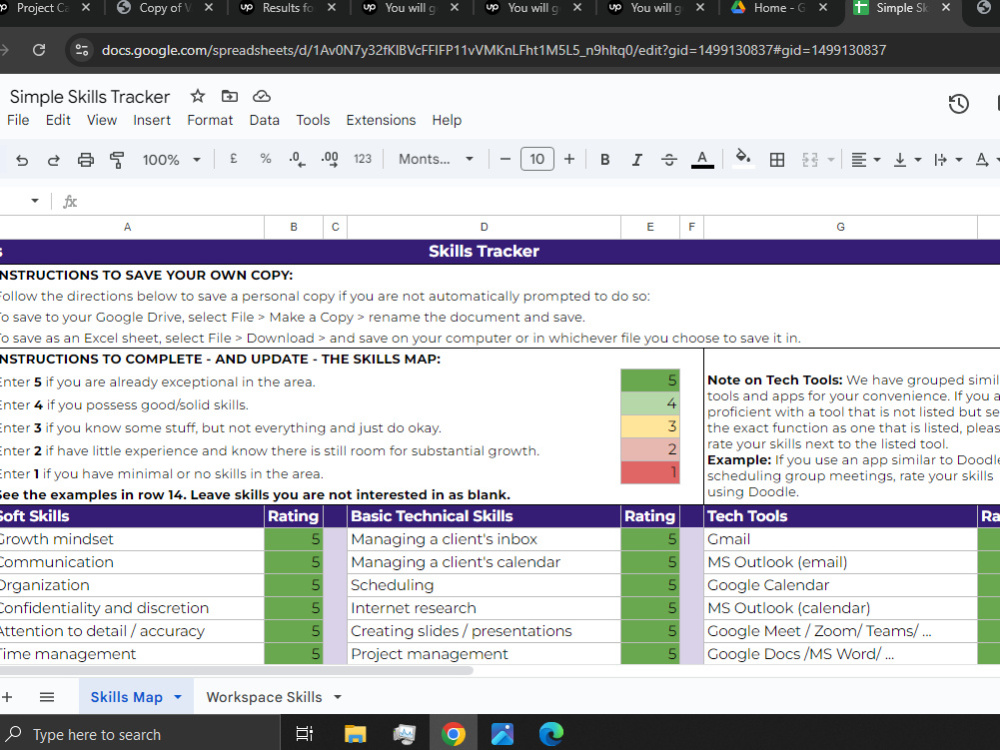This screenshot has height=750, width=1000.
Task: Open text wrapping dropdown
Action: tap(948, 160)
